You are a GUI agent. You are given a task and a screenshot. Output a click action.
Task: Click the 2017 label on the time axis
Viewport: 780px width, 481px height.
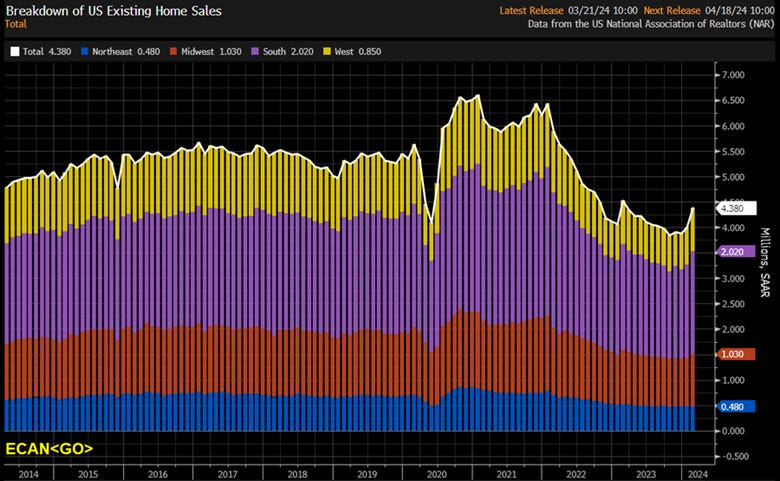click(x=227, y=474)
